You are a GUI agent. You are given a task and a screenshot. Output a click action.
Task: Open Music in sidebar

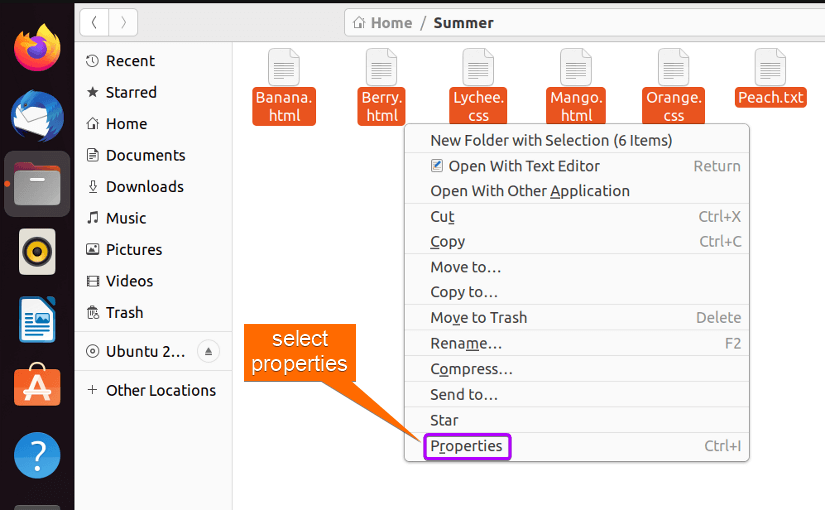[153, 218]
